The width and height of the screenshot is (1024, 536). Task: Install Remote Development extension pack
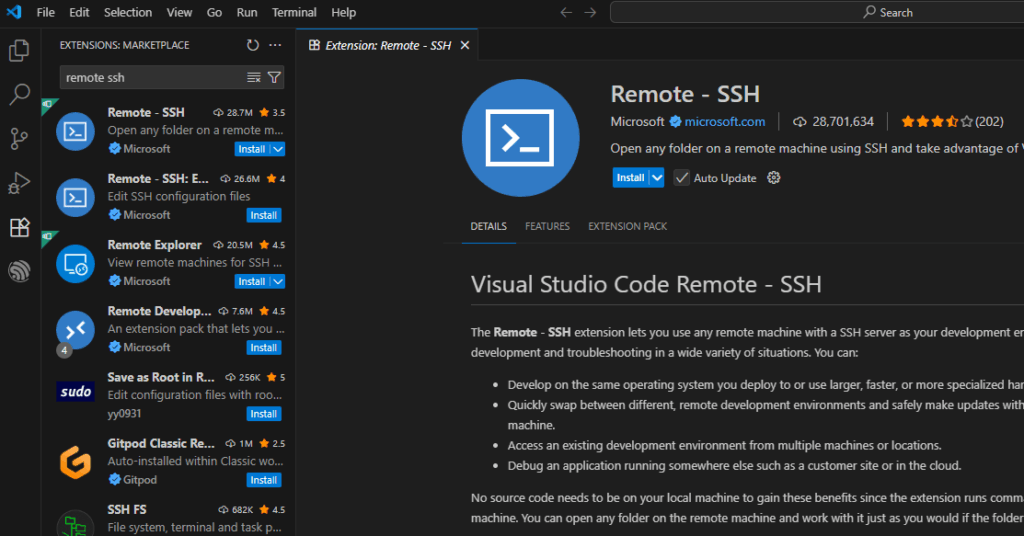(x=264, y=348)
